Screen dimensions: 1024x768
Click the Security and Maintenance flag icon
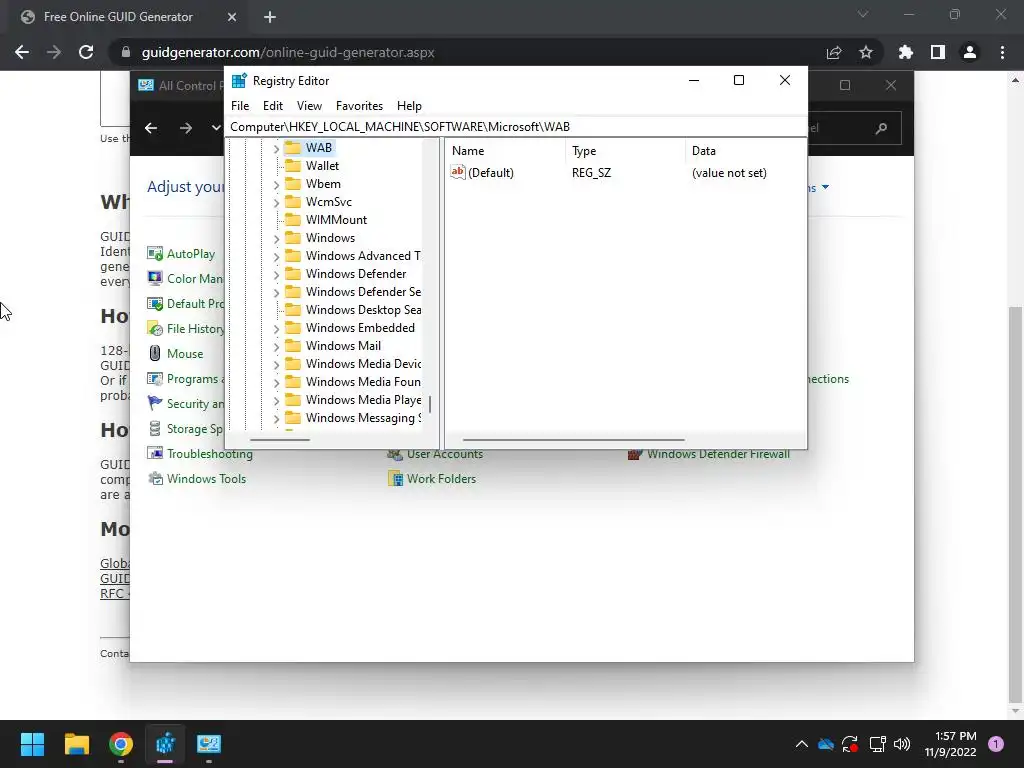pos(155,404)
